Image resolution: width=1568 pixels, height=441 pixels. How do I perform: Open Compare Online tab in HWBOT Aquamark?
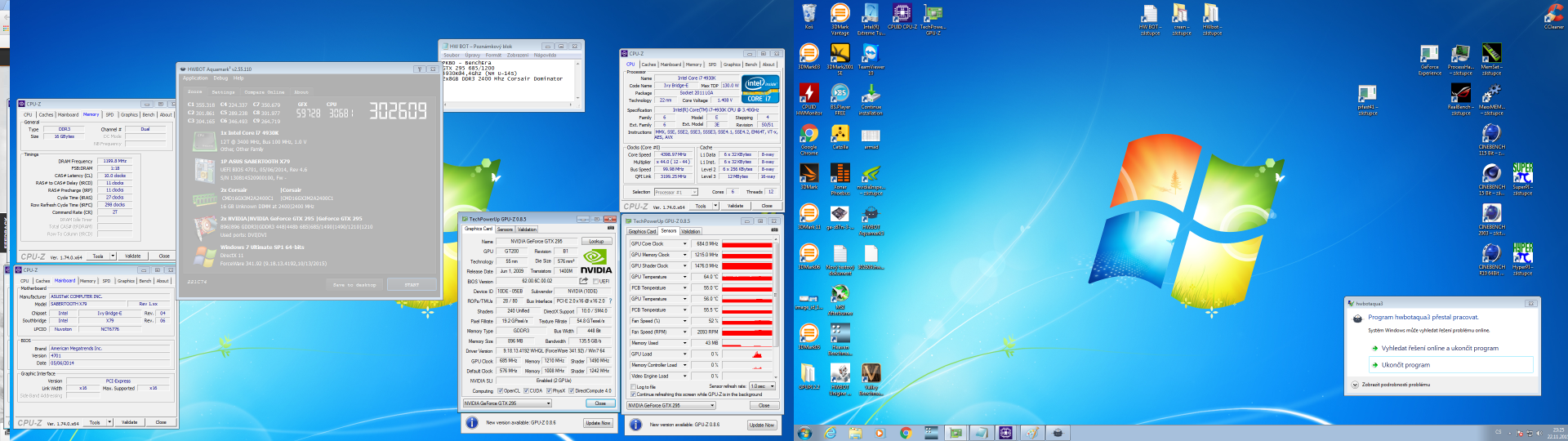pyautogui.click(x=265, y=92)
